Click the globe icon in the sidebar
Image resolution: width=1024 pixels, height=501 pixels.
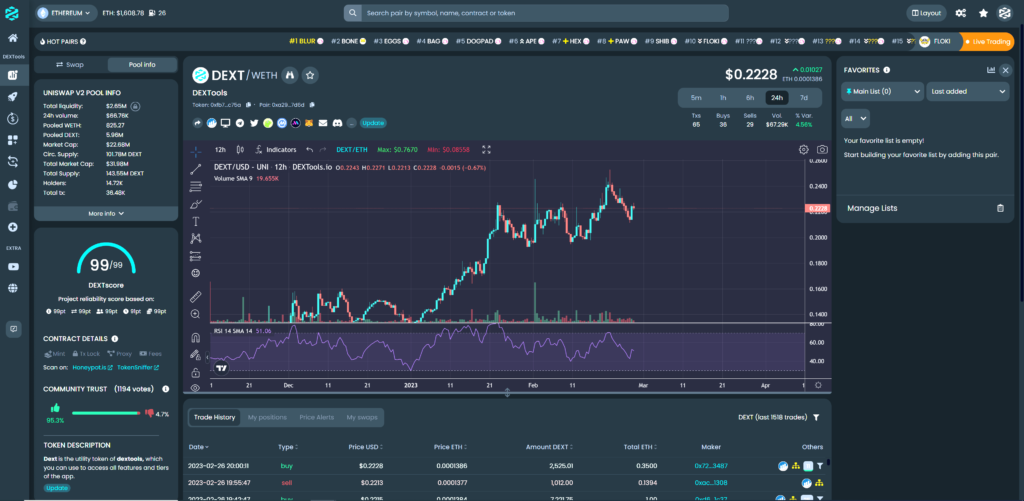[12, 288]
